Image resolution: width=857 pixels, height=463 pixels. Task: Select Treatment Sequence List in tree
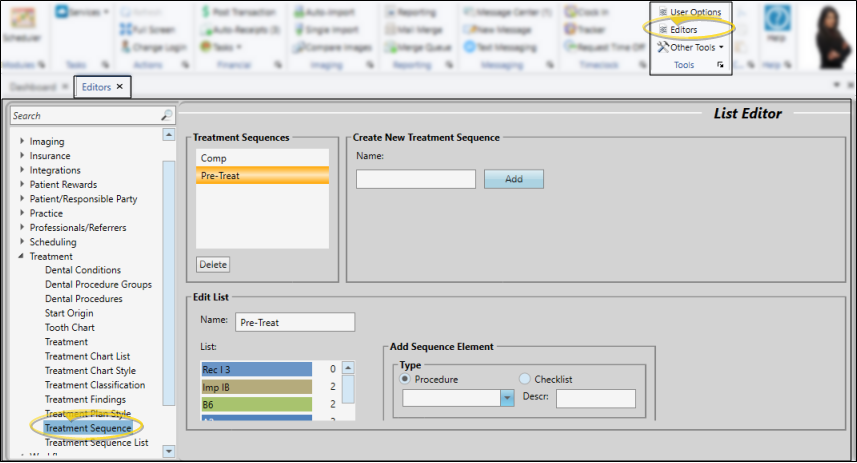click(x=96, y=442)
